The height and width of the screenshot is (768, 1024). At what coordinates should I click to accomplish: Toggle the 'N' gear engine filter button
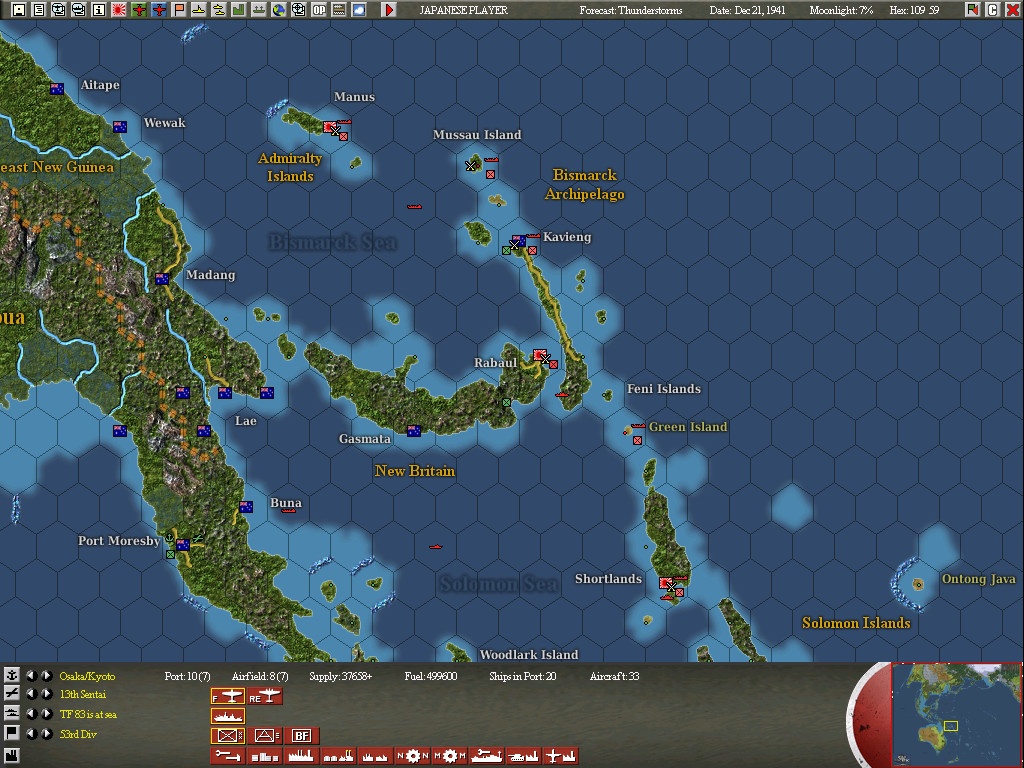click(412, 756)
